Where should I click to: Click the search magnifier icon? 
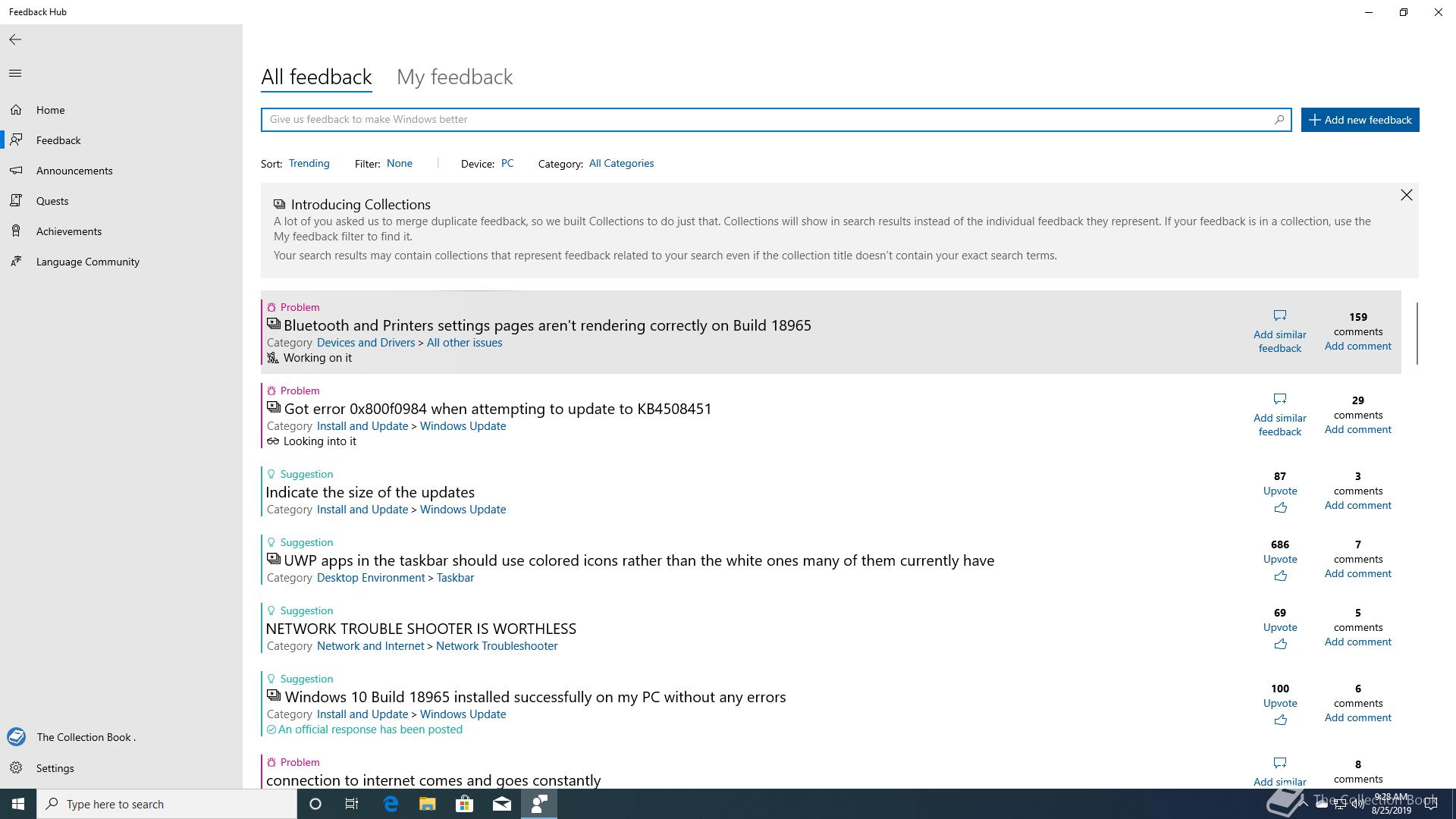tap(1279, 119)
